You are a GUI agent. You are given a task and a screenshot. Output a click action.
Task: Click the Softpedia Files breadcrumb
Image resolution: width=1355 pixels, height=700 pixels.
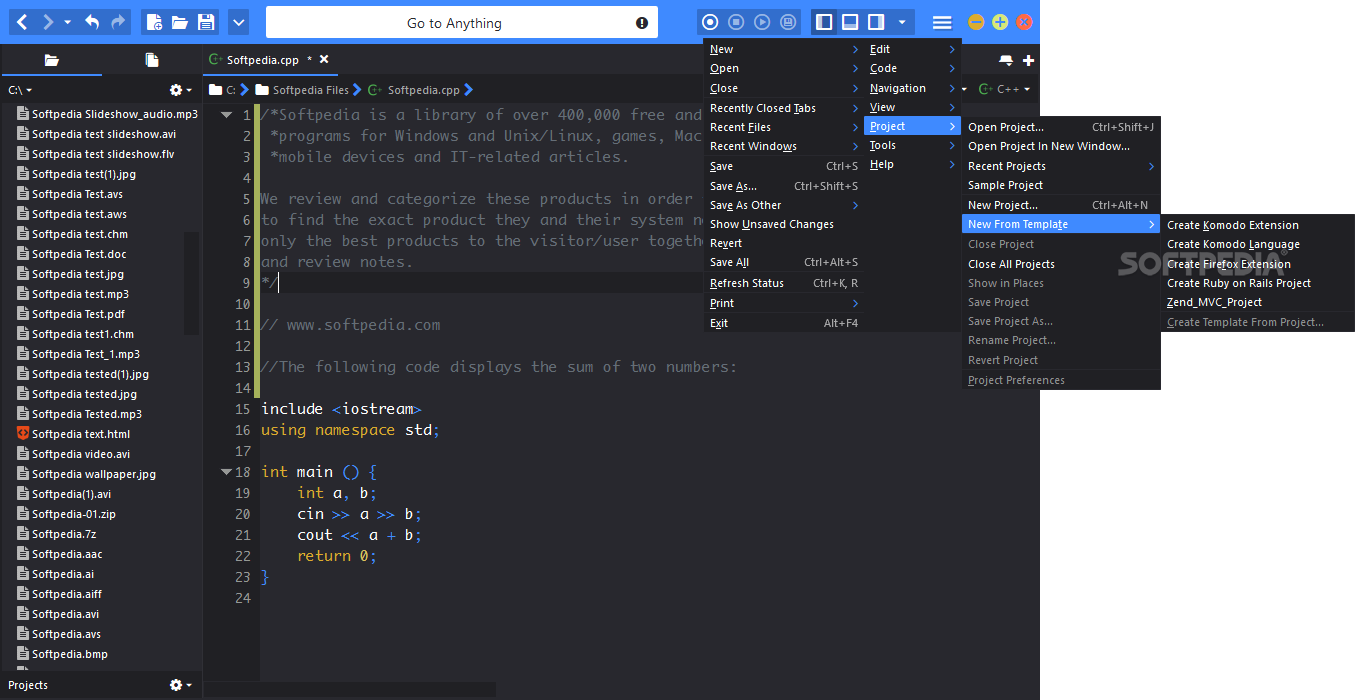point(302,90)
